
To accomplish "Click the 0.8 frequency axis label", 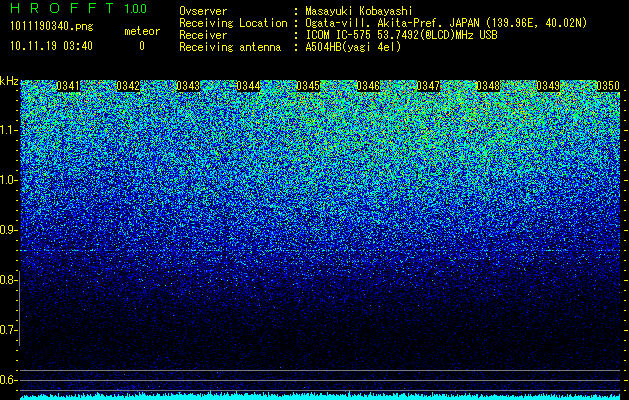I will click(x=8, y=280).
